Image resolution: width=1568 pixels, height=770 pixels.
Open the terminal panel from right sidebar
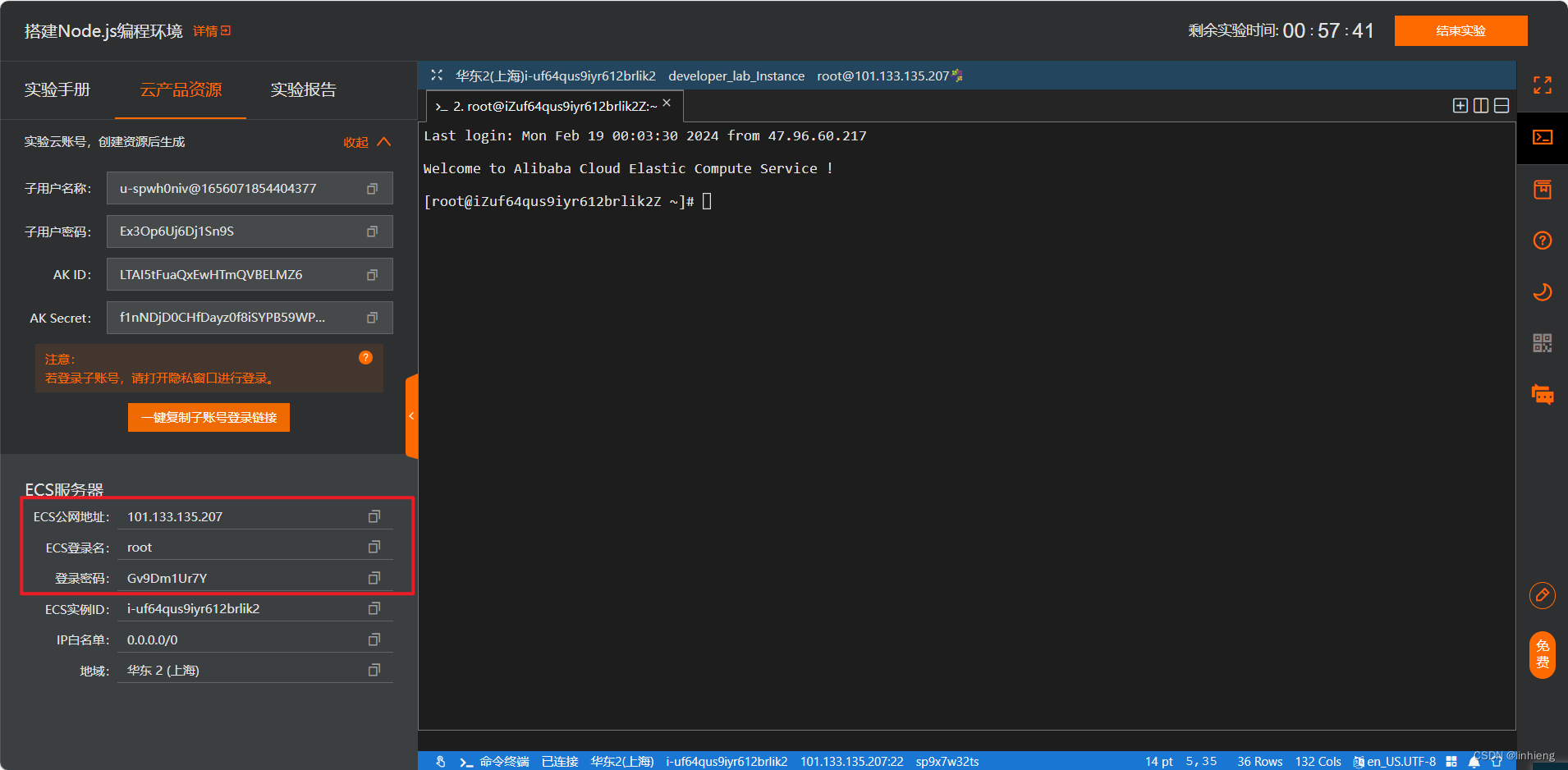pos(1543,137)
